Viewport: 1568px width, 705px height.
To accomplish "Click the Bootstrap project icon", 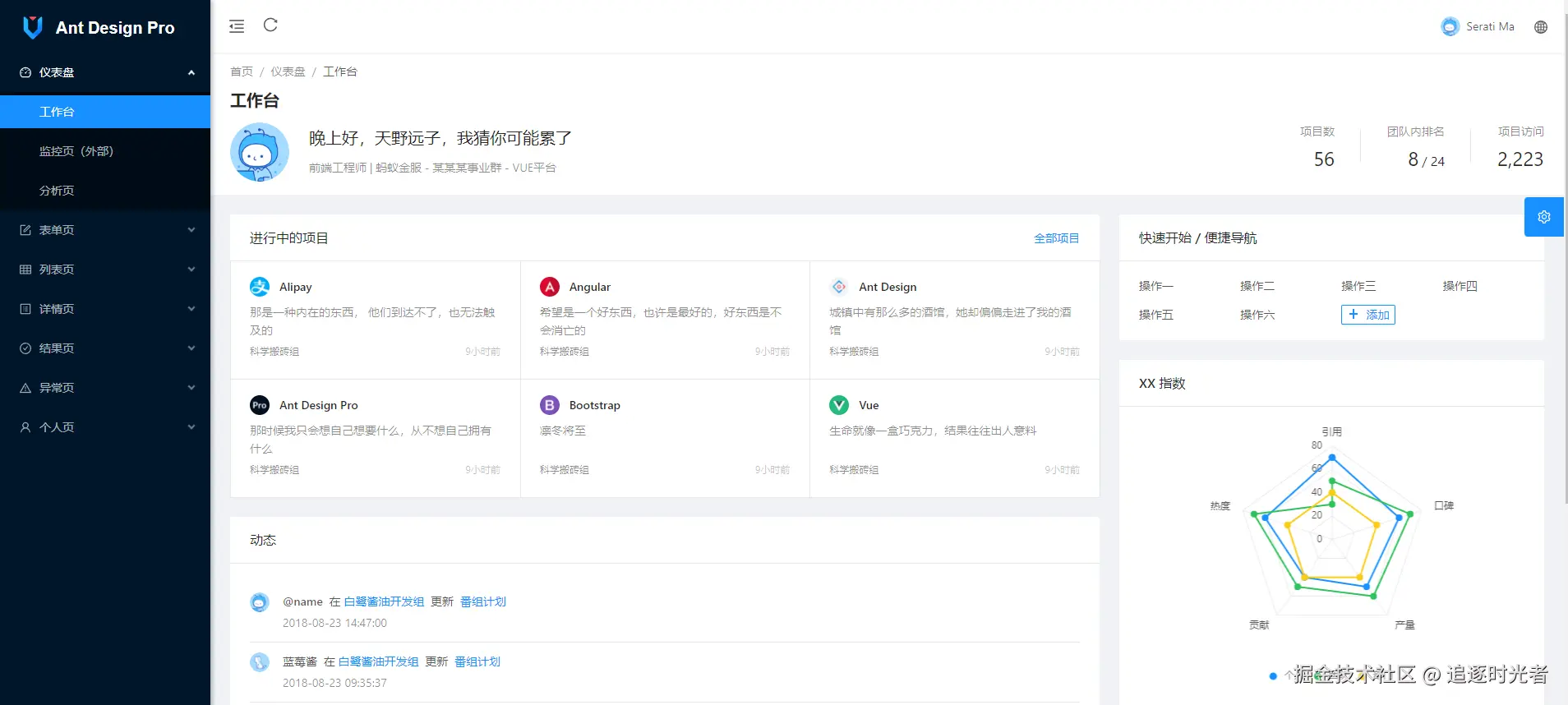I will (550, 405).
